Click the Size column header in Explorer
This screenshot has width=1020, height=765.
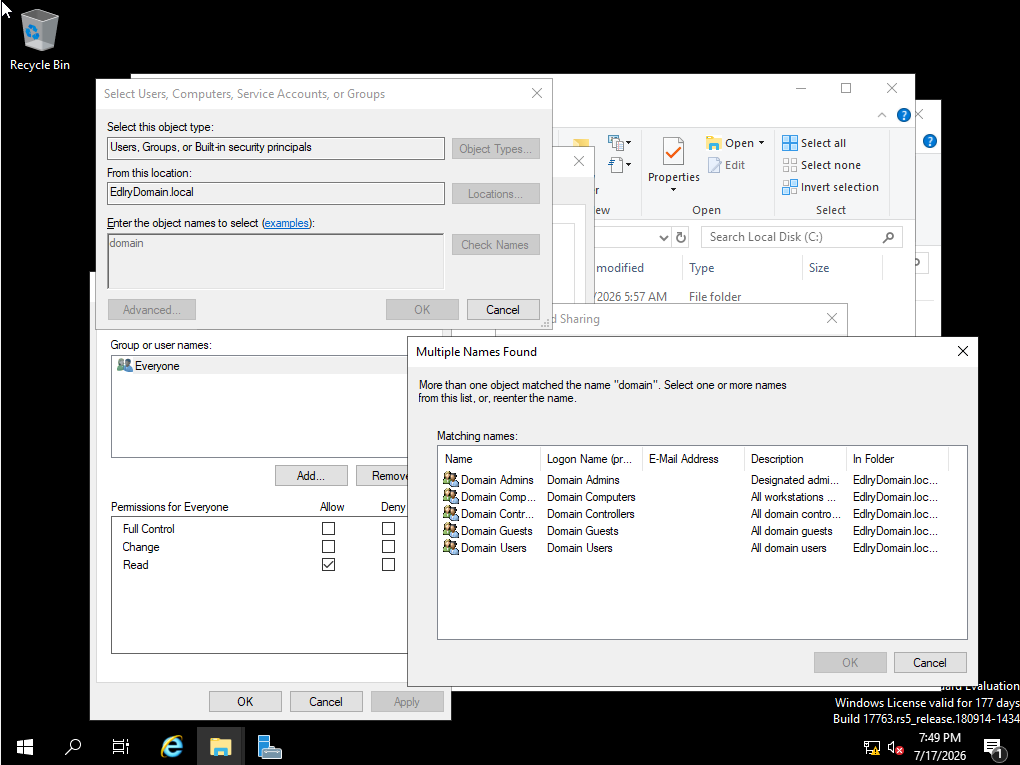[x=842, y=268]
